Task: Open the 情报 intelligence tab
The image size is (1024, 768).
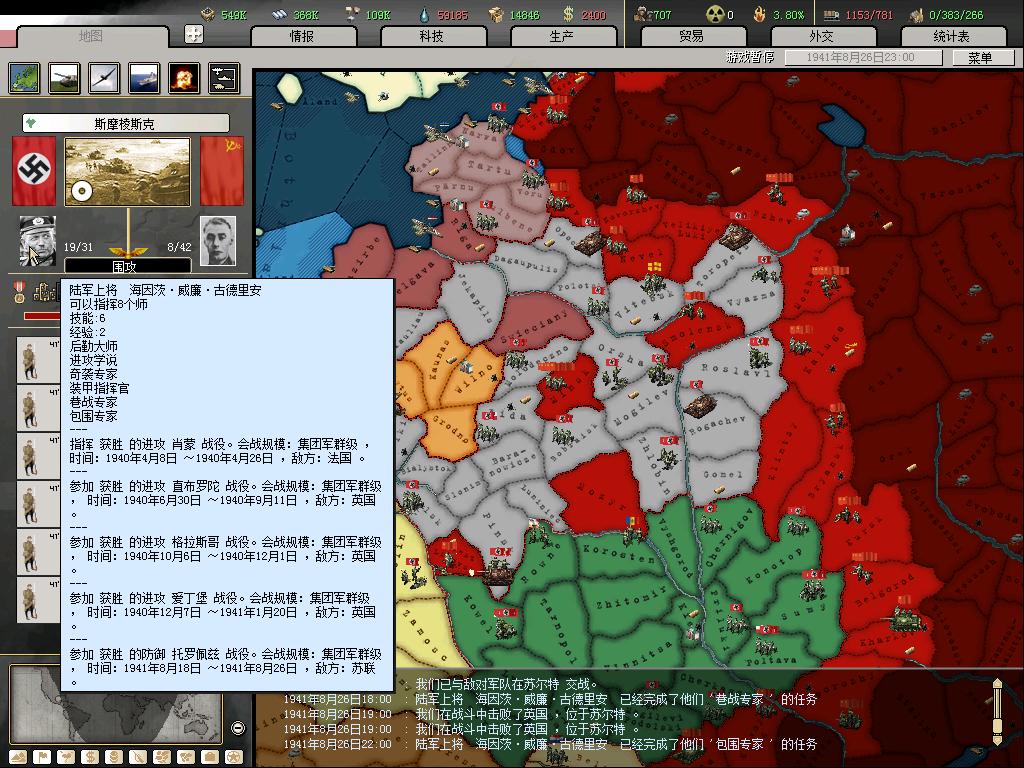Action: click(x=302, y=36)
